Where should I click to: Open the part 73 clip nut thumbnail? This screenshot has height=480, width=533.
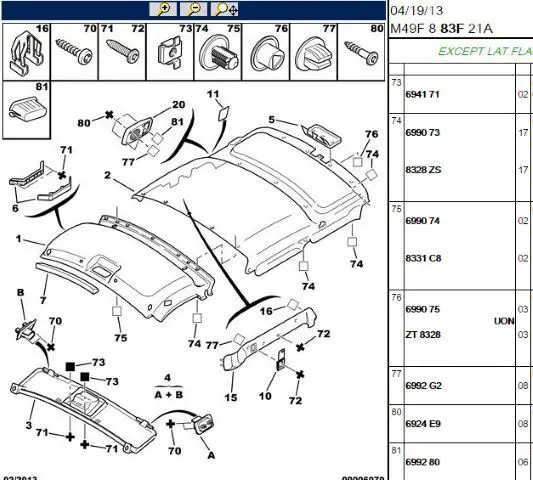tap(170, 52)
